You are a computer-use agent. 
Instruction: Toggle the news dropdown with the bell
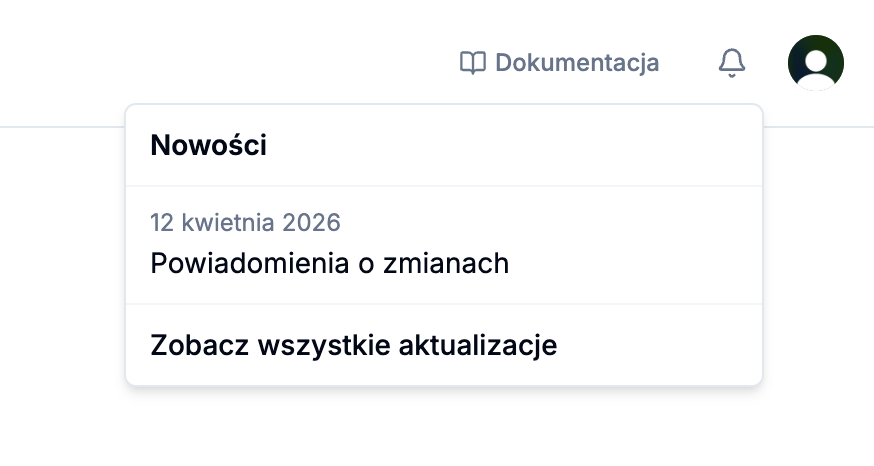(732, 63)
